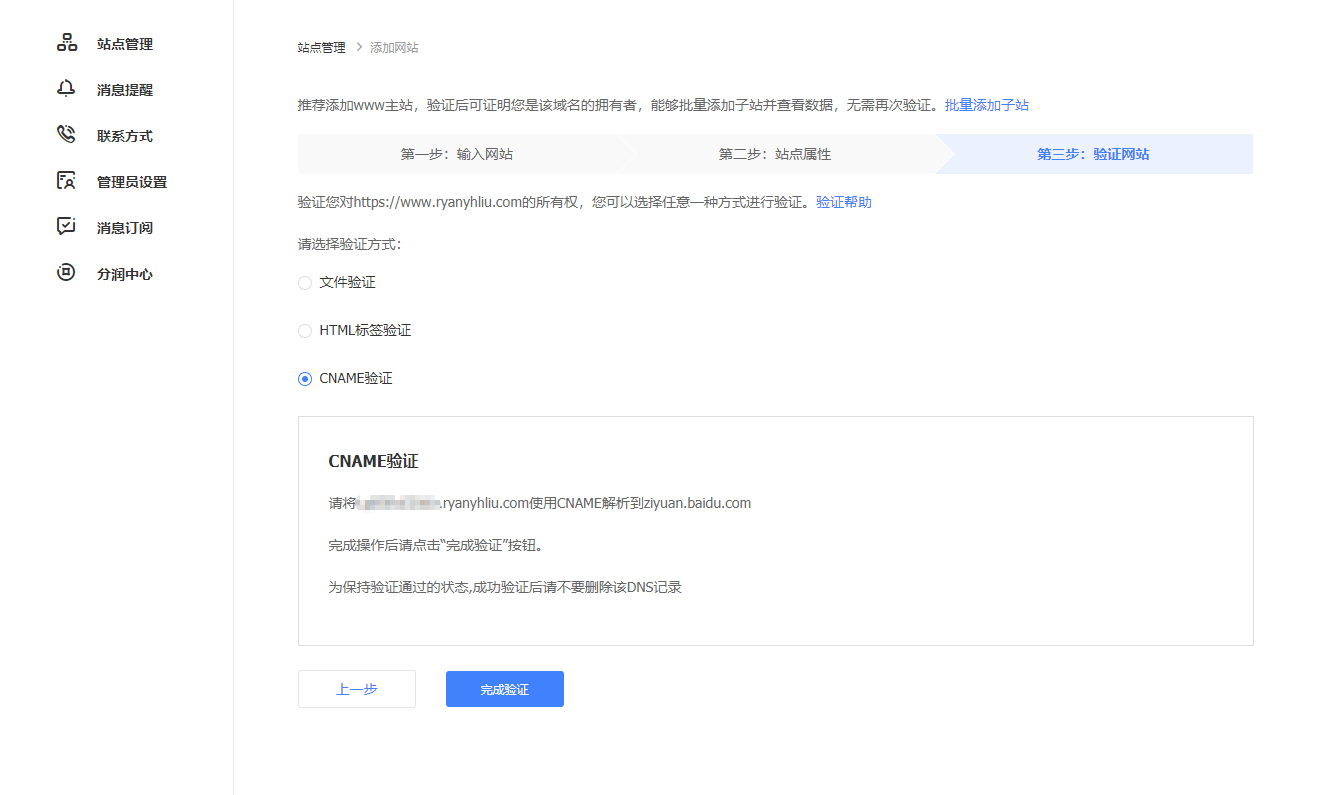This screenshot has height=795, width=1341.
Task: Click the site management sidebar icon
Action: click(x=66, y=43)
